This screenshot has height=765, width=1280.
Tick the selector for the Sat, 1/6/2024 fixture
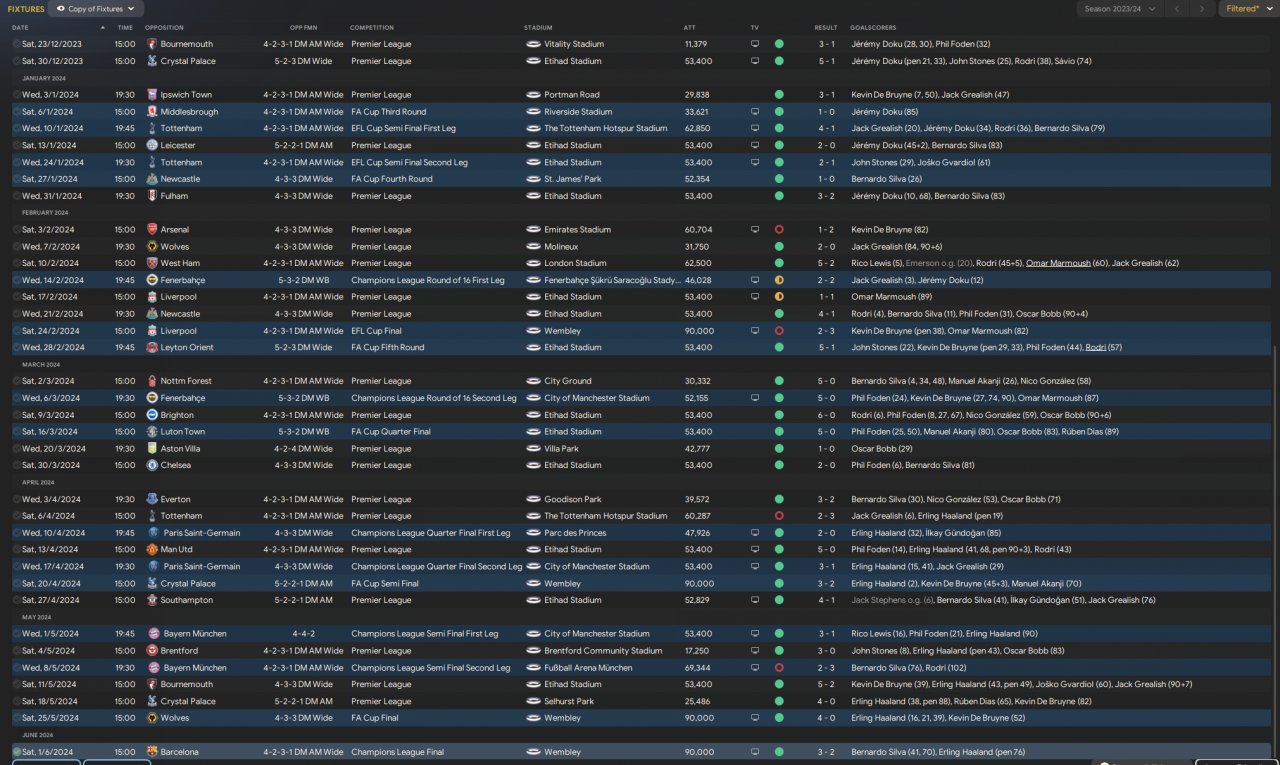click(x=16, y=752)
